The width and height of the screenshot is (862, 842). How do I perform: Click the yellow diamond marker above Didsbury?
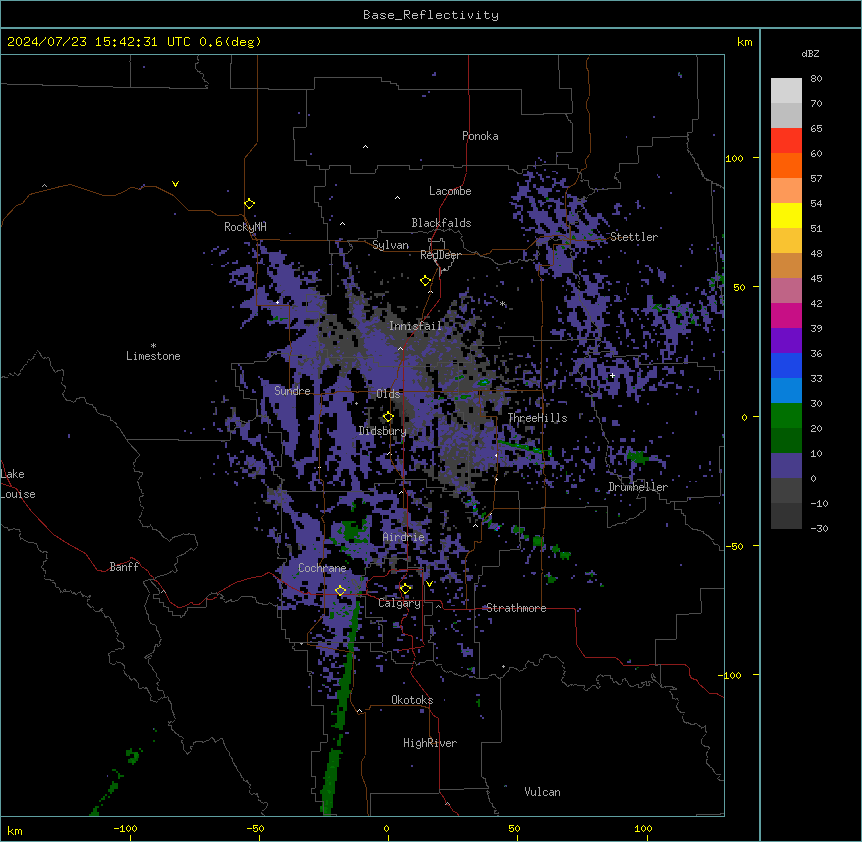point(388,417)
